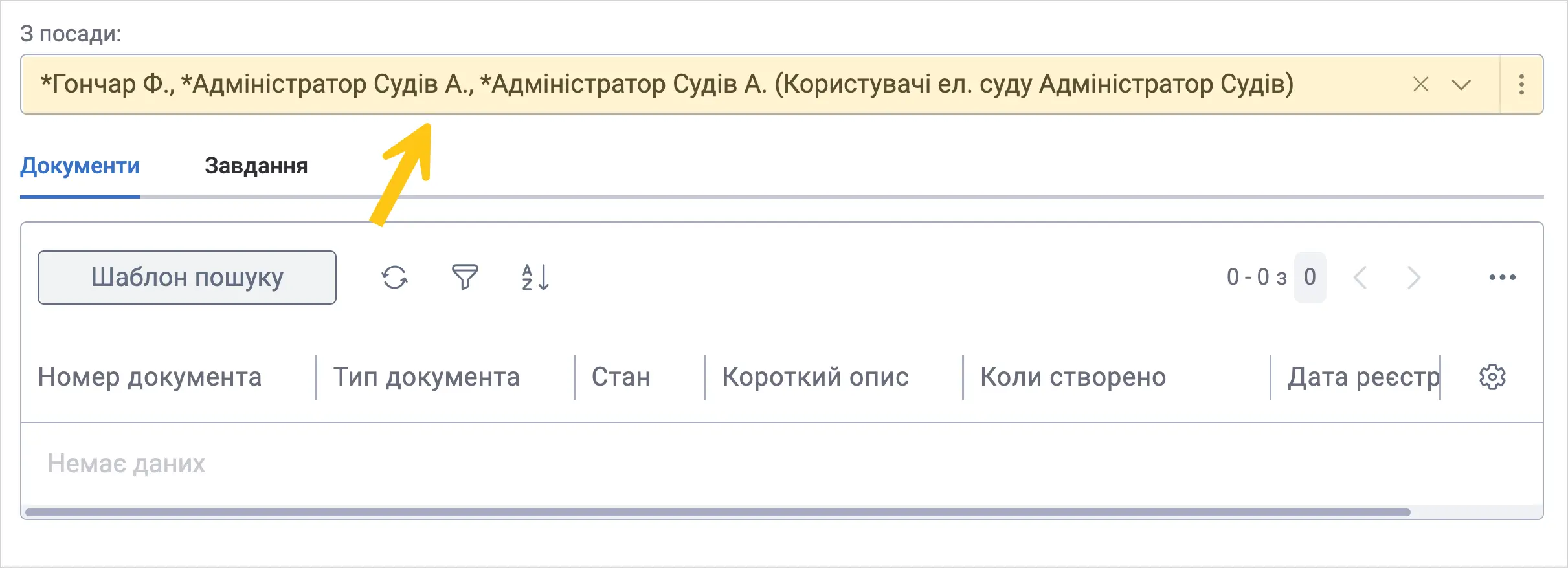Open vertical dots menu beside position field
This screenshot has width=1568, height=568.
(1521, 85)
